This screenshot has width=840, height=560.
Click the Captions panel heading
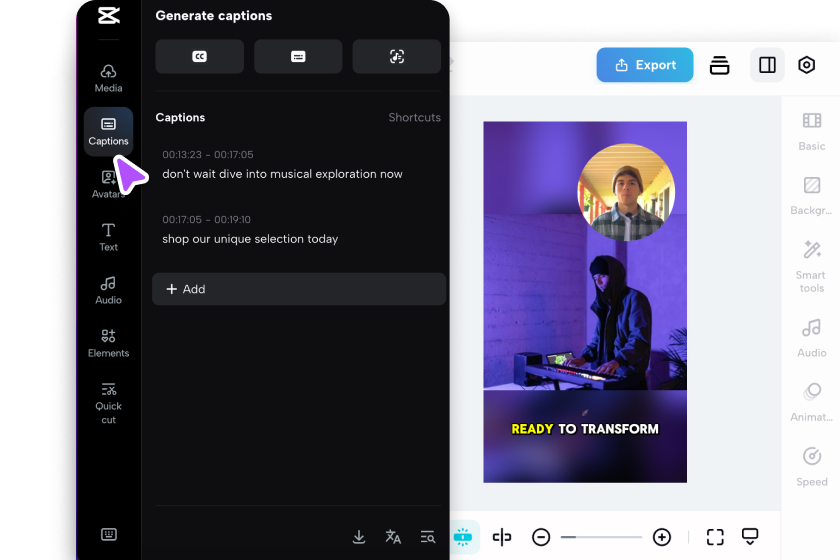[180, 117]
